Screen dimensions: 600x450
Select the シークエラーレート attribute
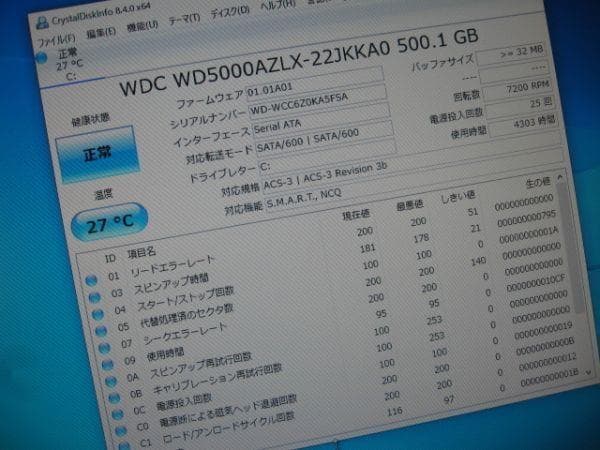185,333
